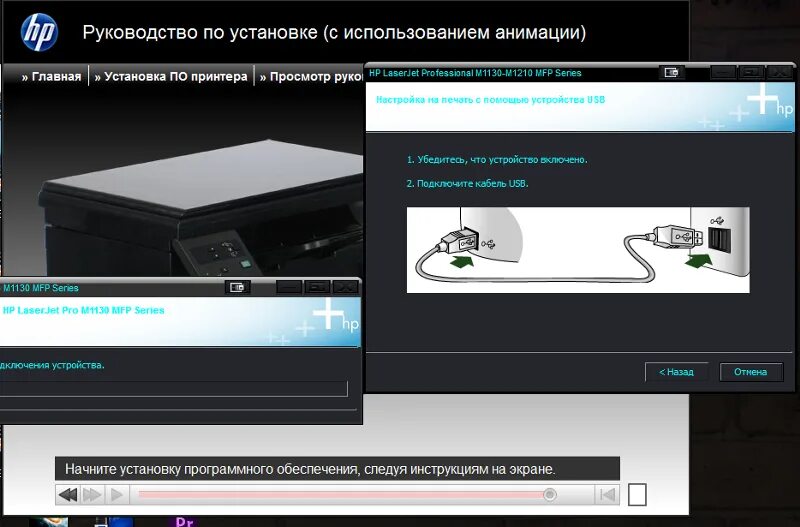Click the heading "HP LaserJet Pro M1130 MFP Series"
Viewport: 800px width, 527px height.
[x=83, y=310]
